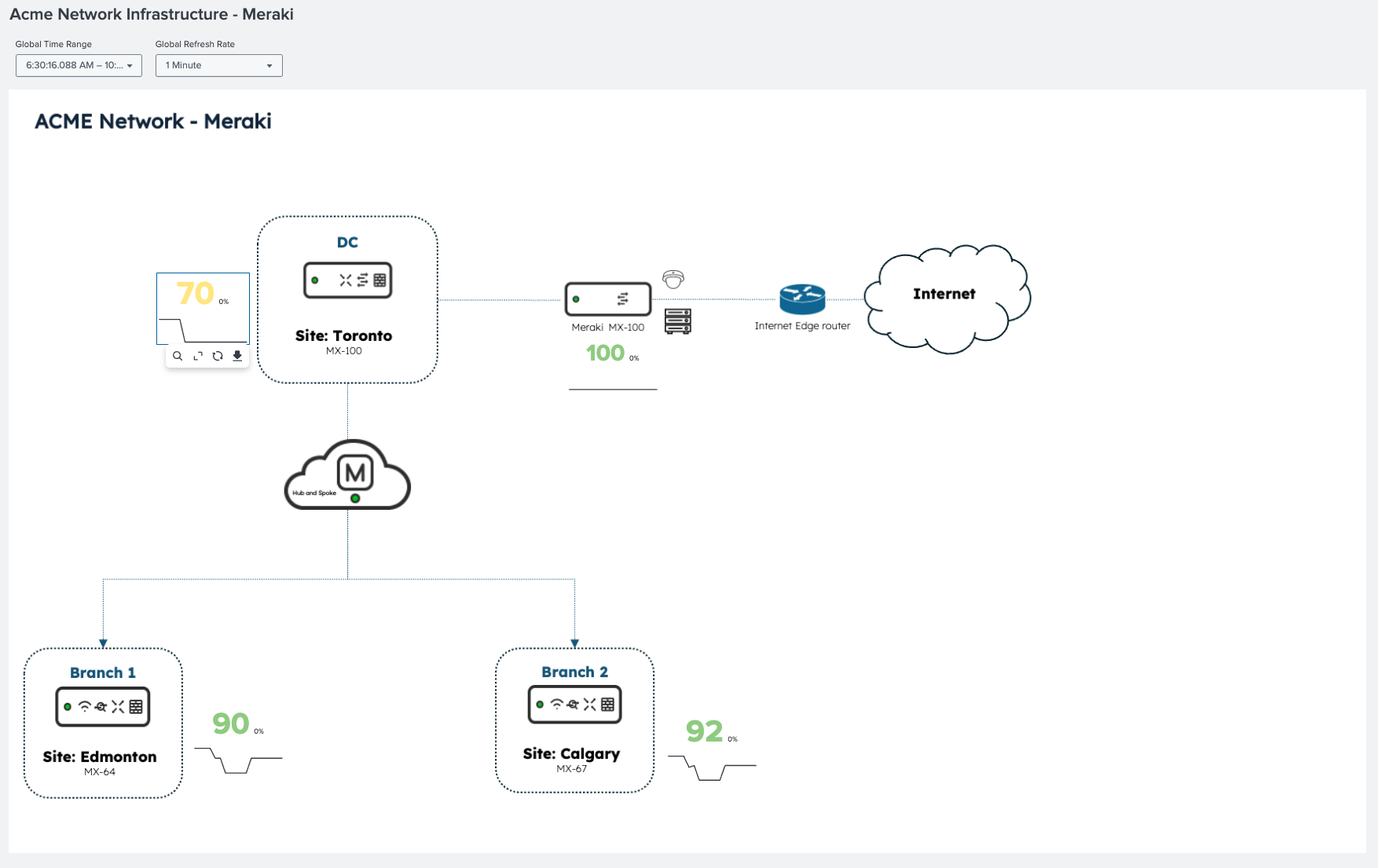Click the 92 score beside Calgary

pyautogui.click(x=704, y=731)
